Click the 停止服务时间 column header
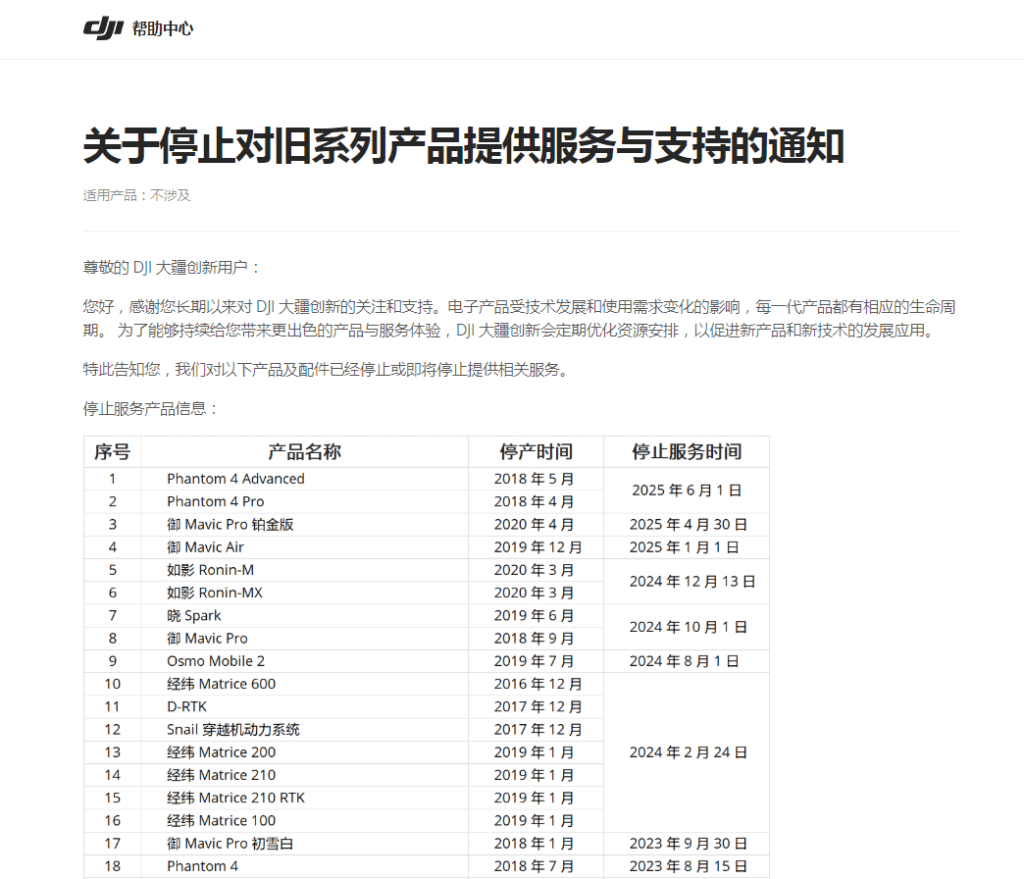This screenshot has height=879, width=1024. coord(686,452)
